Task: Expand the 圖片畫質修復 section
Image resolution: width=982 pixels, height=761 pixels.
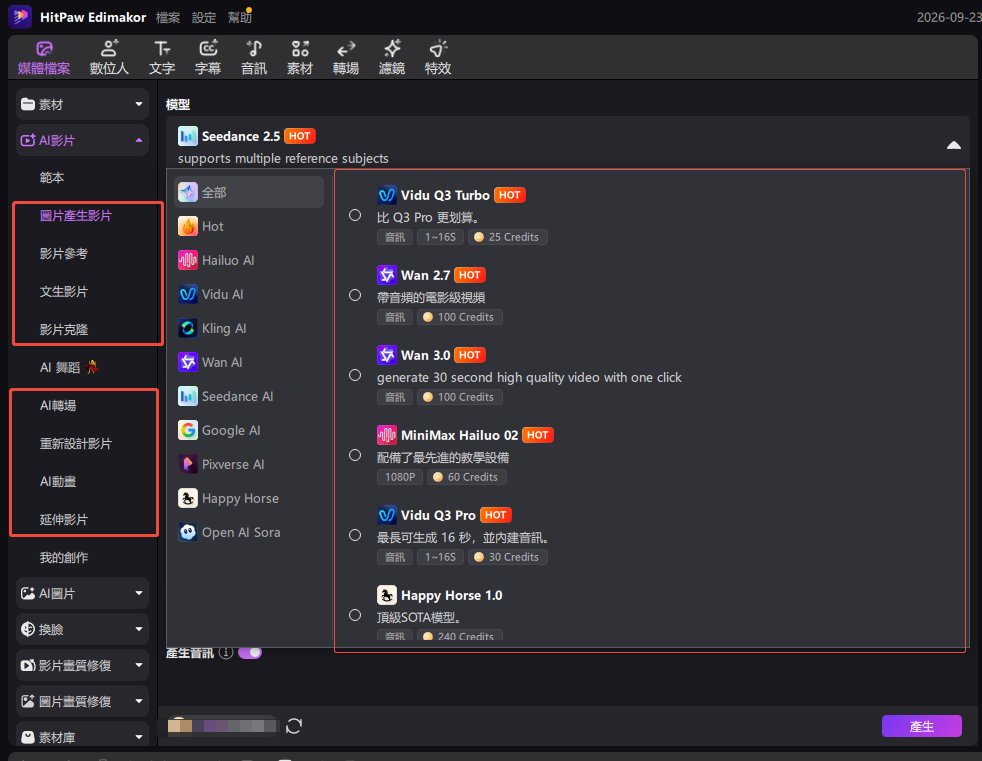Action: [x=83, y=701]
